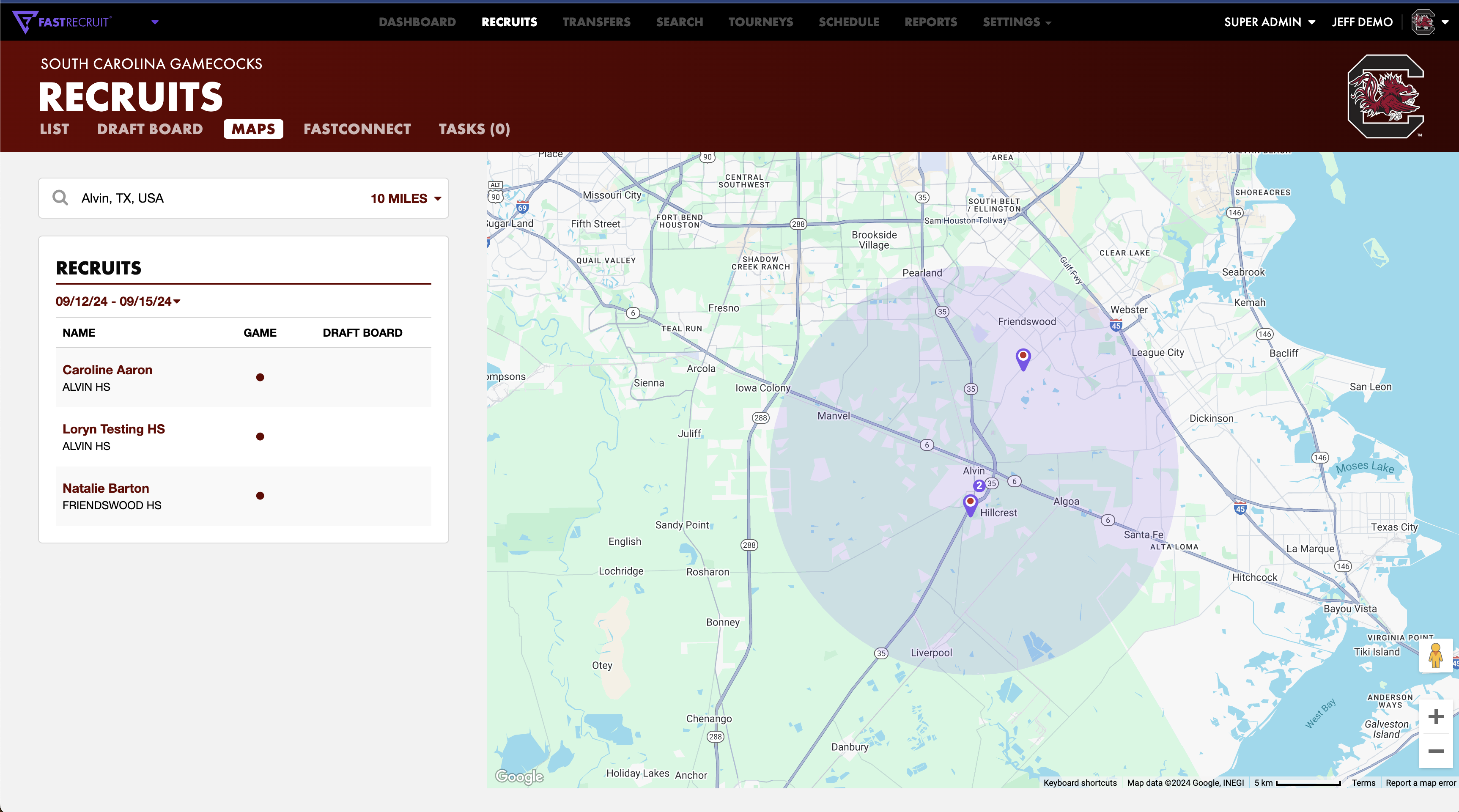Click Natalie Barton's game dot
Image resolution: width=1459 pixels, height=812 pixels.
click(260, 496)
